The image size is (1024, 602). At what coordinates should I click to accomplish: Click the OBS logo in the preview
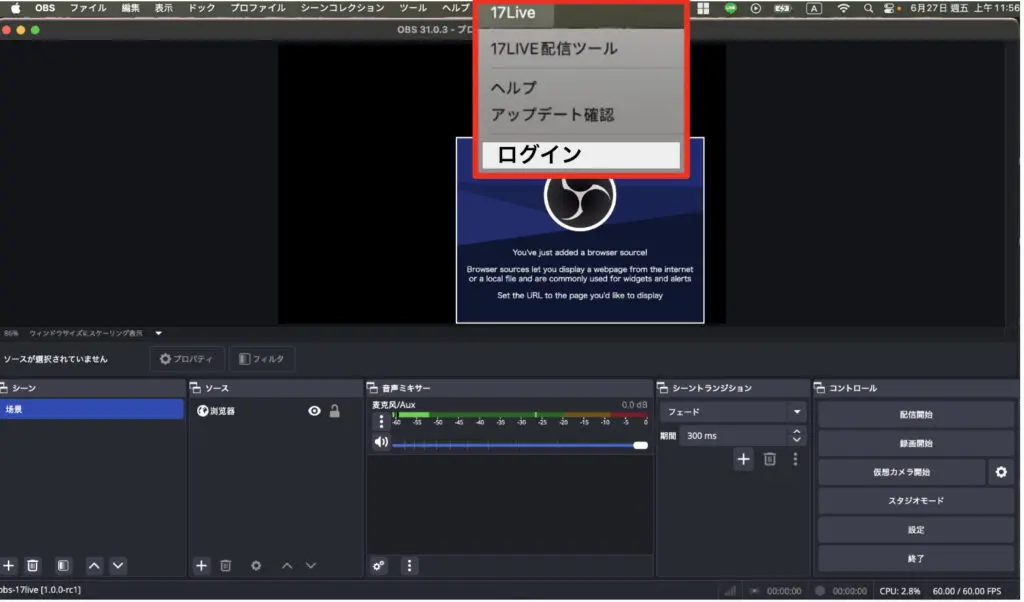580,197
